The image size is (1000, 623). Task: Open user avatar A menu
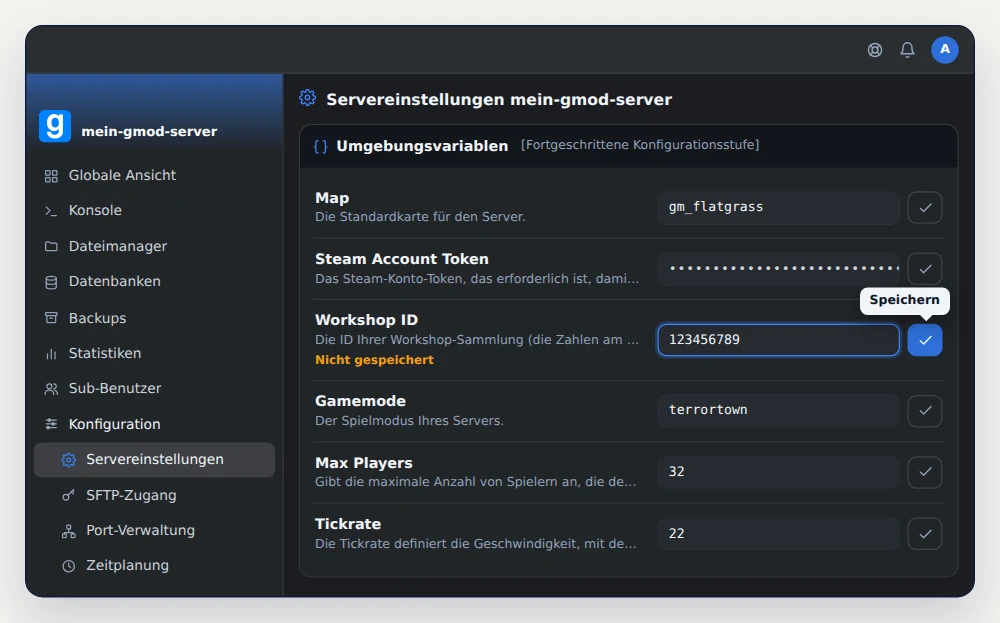tap(945, 50)
